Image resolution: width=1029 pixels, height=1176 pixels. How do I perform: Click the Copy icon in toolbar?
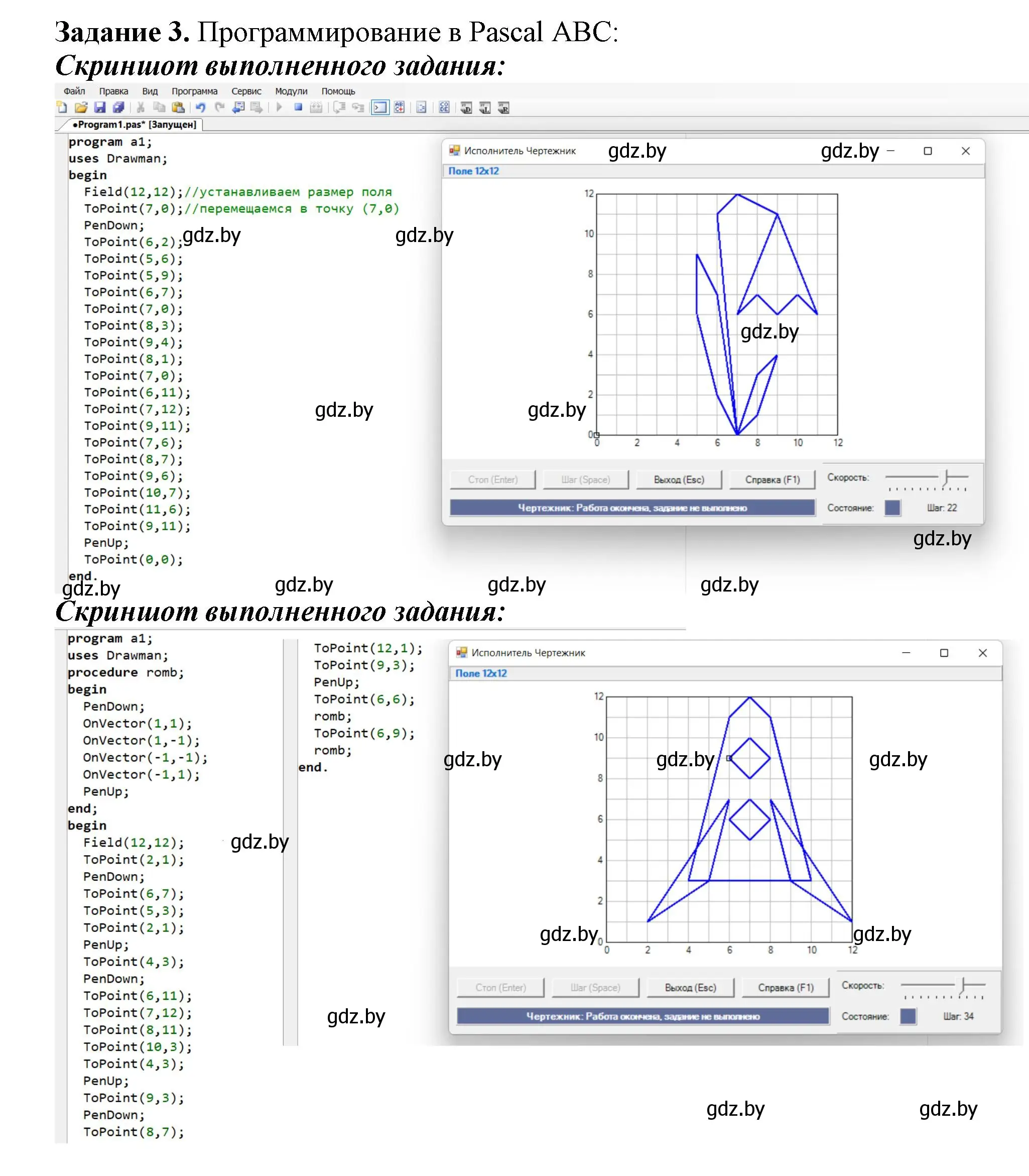click(159, 107)
